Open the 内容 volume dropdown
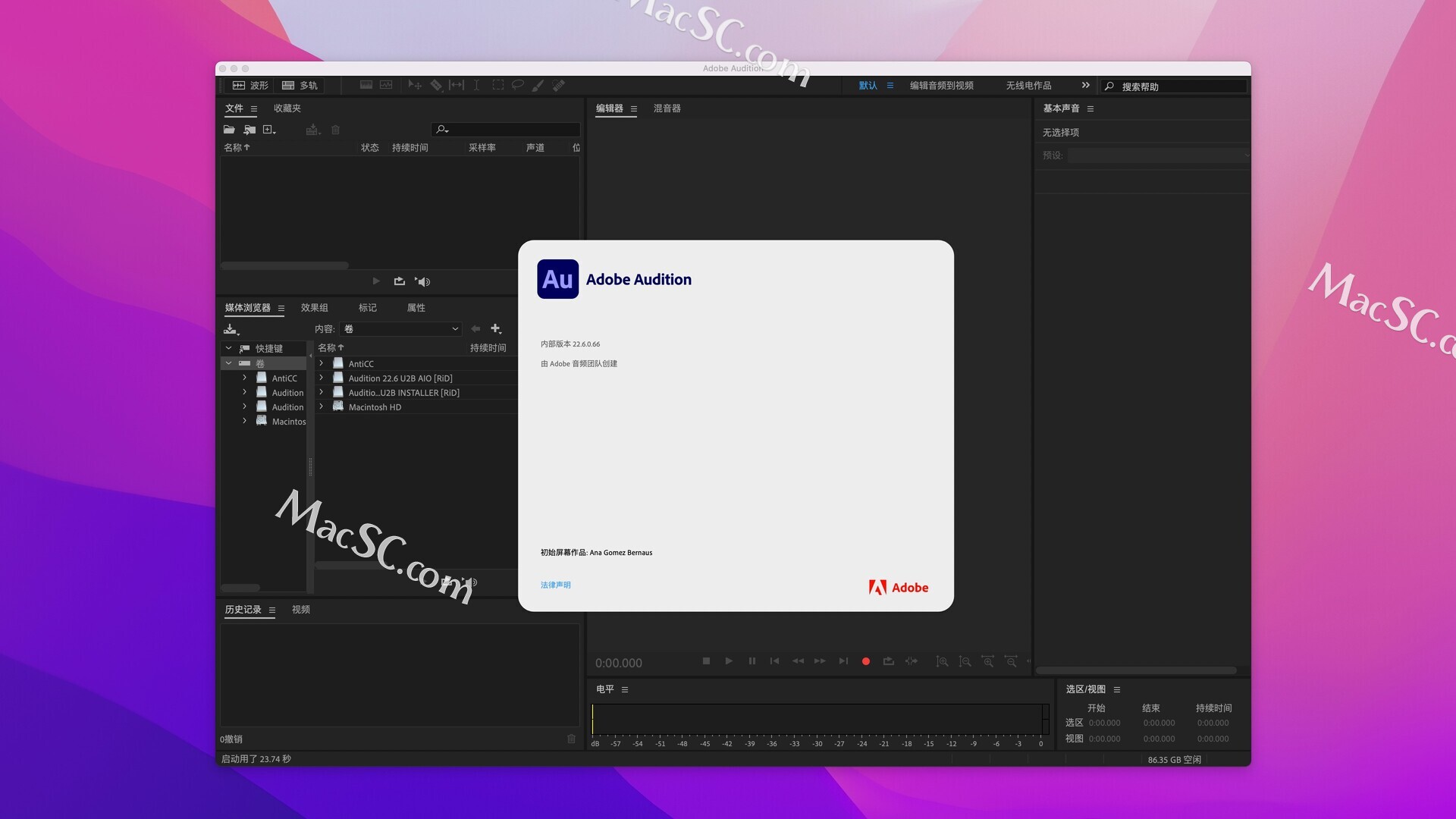1456x819 pixels. pos(400,329)
